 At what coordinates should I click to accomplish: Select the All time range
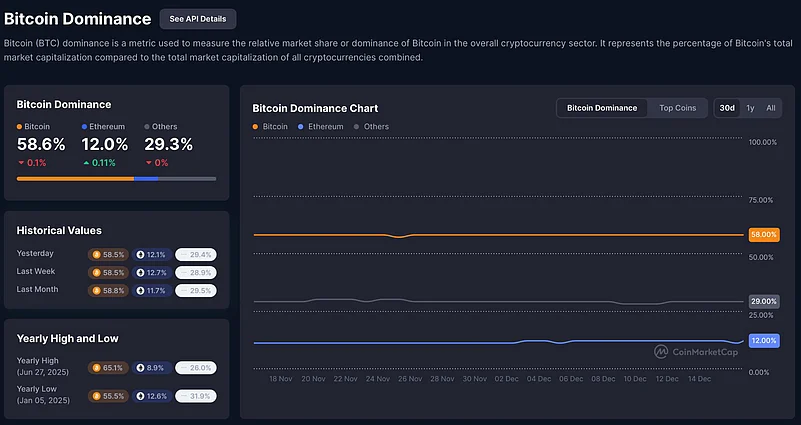click(770, 108)
